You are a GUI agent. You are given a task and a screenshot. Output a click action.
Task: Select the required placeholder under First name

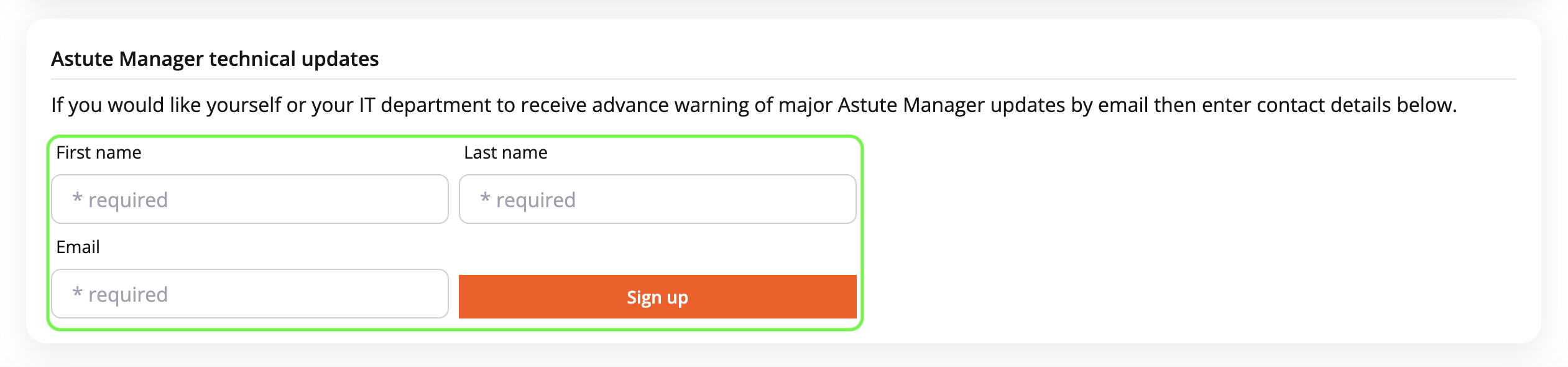[x=128, y=200]
